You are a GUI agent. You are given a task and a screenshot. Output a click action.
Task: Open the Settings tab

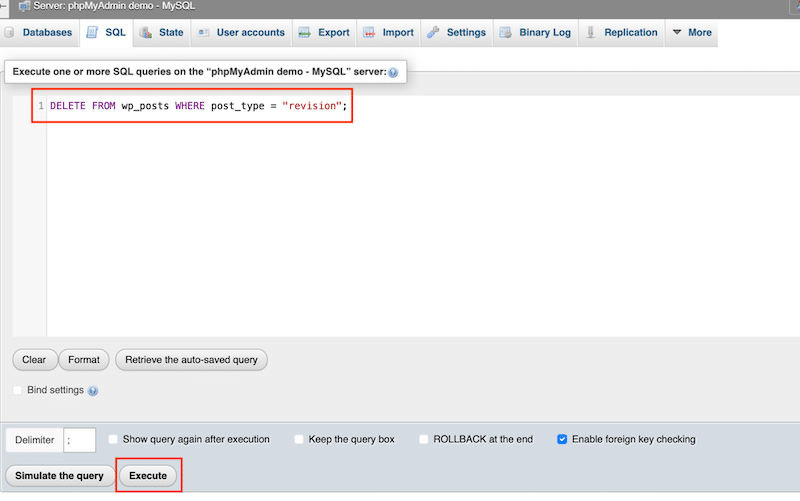(457, 33)
